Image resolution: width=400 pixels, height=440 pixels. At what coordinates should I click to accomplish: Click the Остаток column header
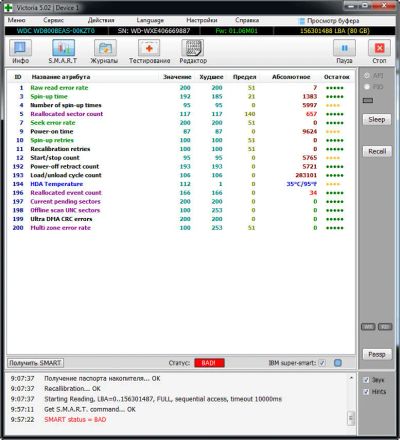pyautogui.click(x=337, y=77)
